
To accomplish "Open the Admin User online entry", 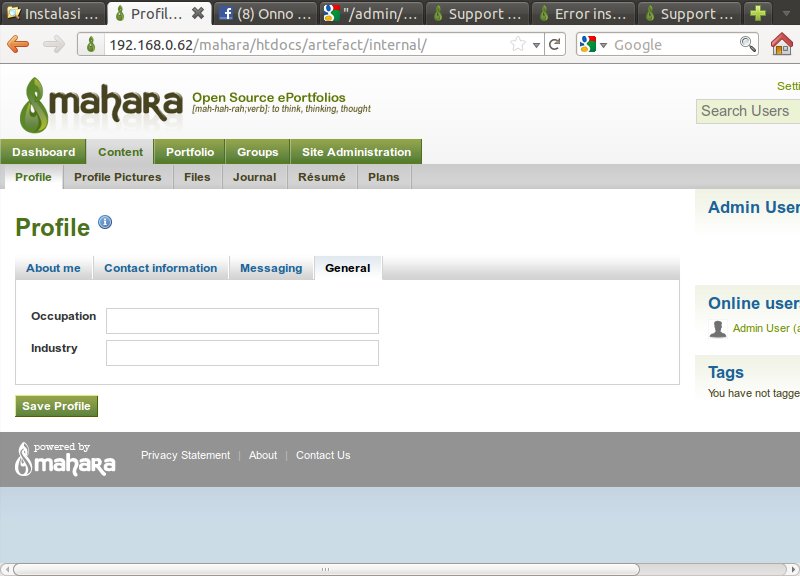I will click(766, 328).
